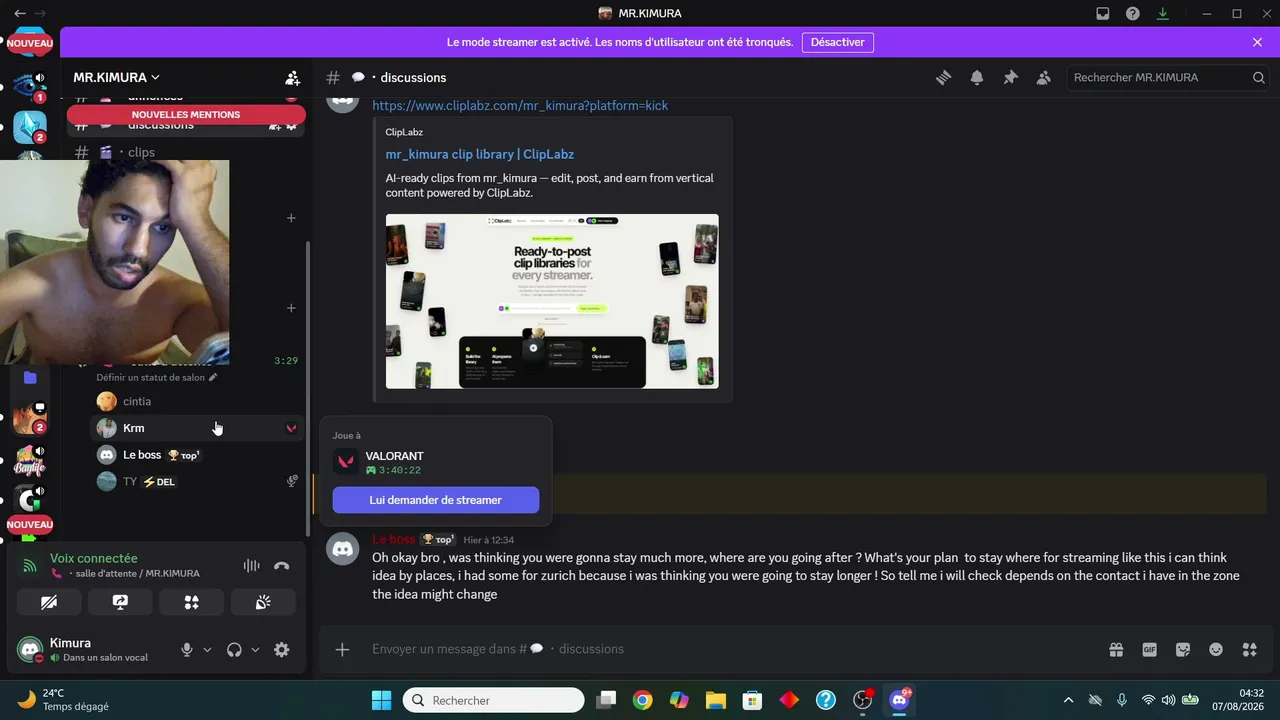Click the taskbar Rechercher search box

click(x=494, y=700)
